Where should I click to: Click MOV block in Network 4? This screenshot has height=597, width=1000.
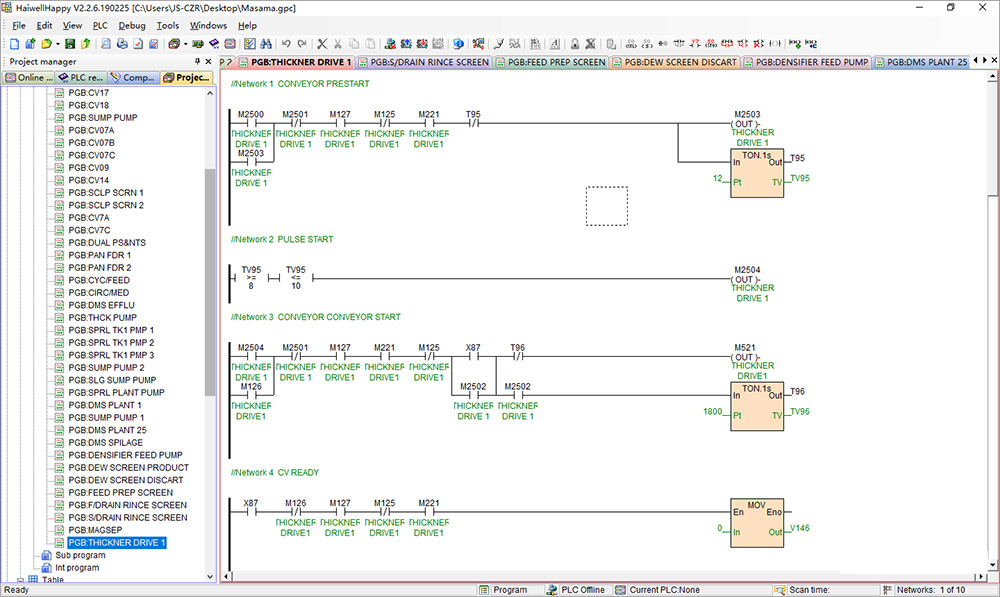(x=757, y=523)
